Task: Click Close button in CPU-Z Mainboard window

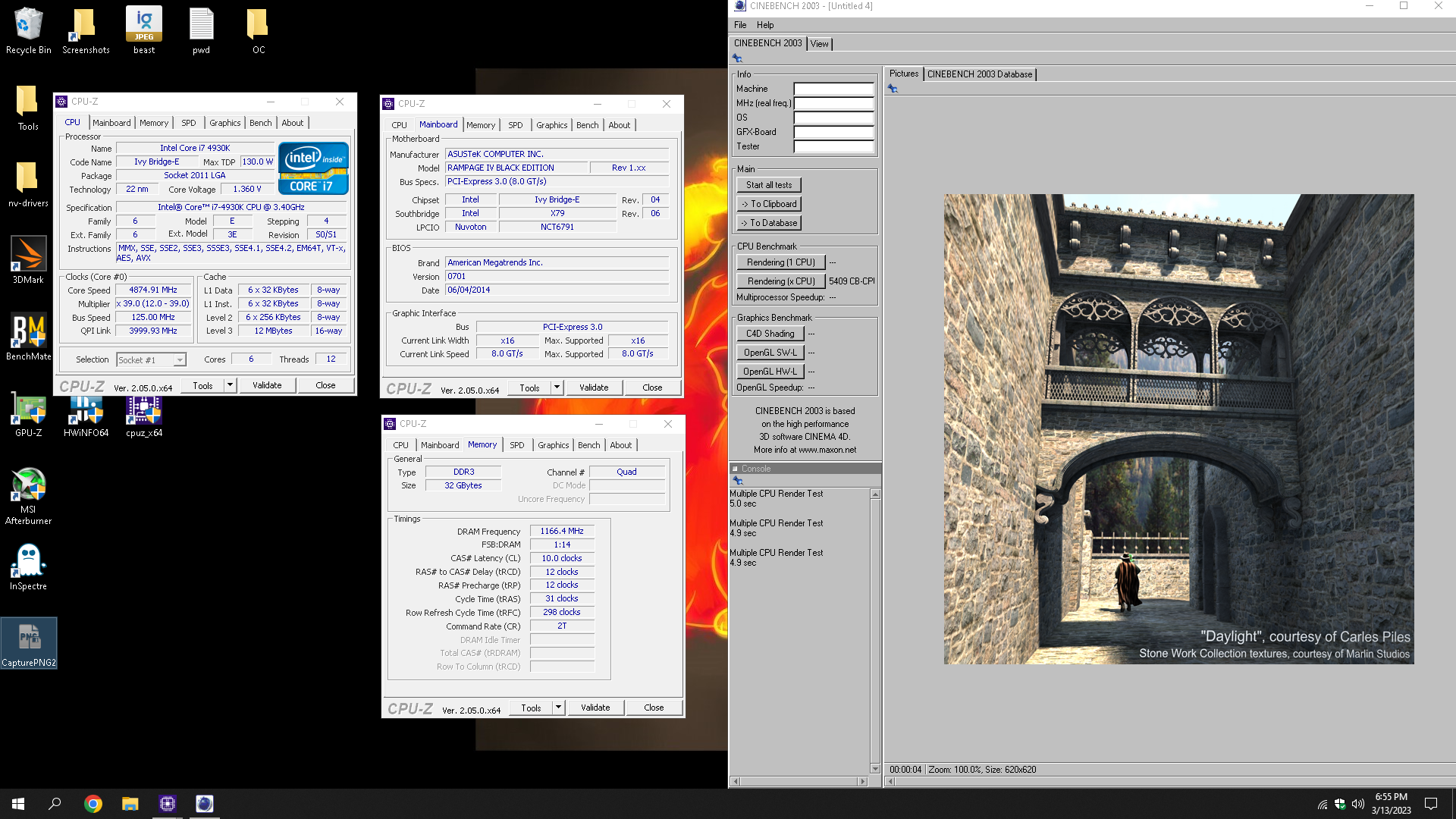Action: [x=652, y=388]
